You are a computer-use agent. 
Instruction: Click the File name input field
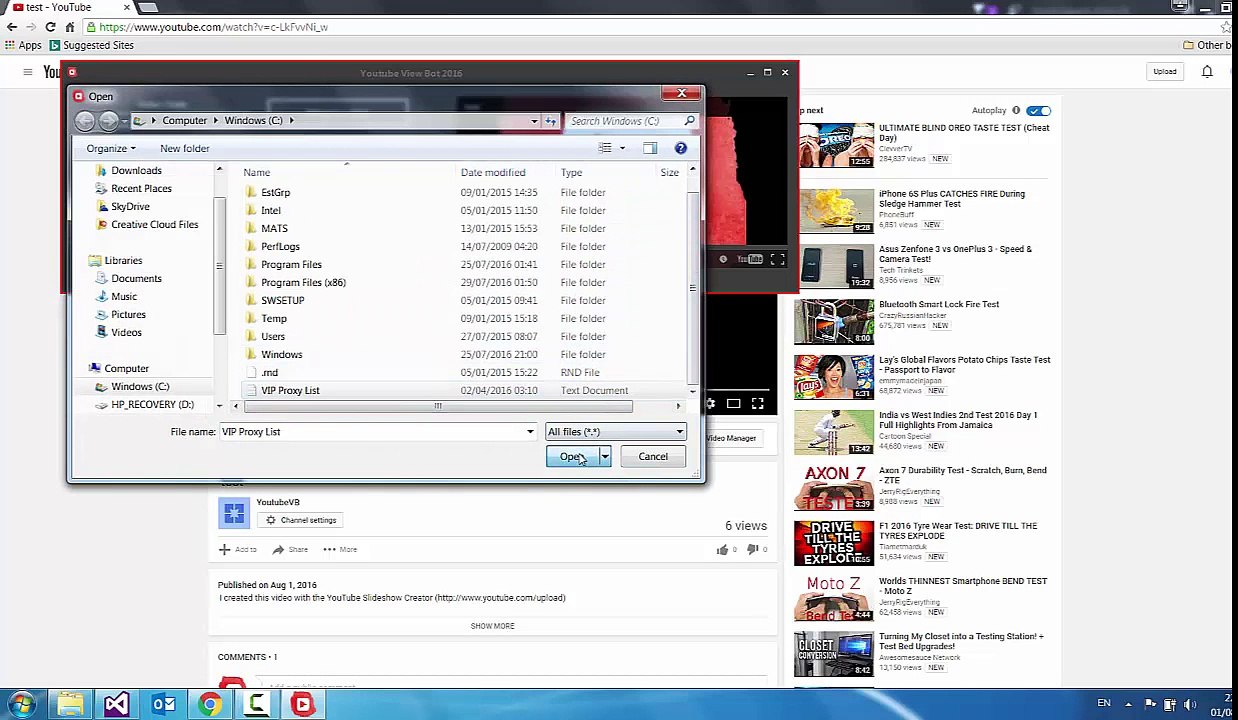372,432
